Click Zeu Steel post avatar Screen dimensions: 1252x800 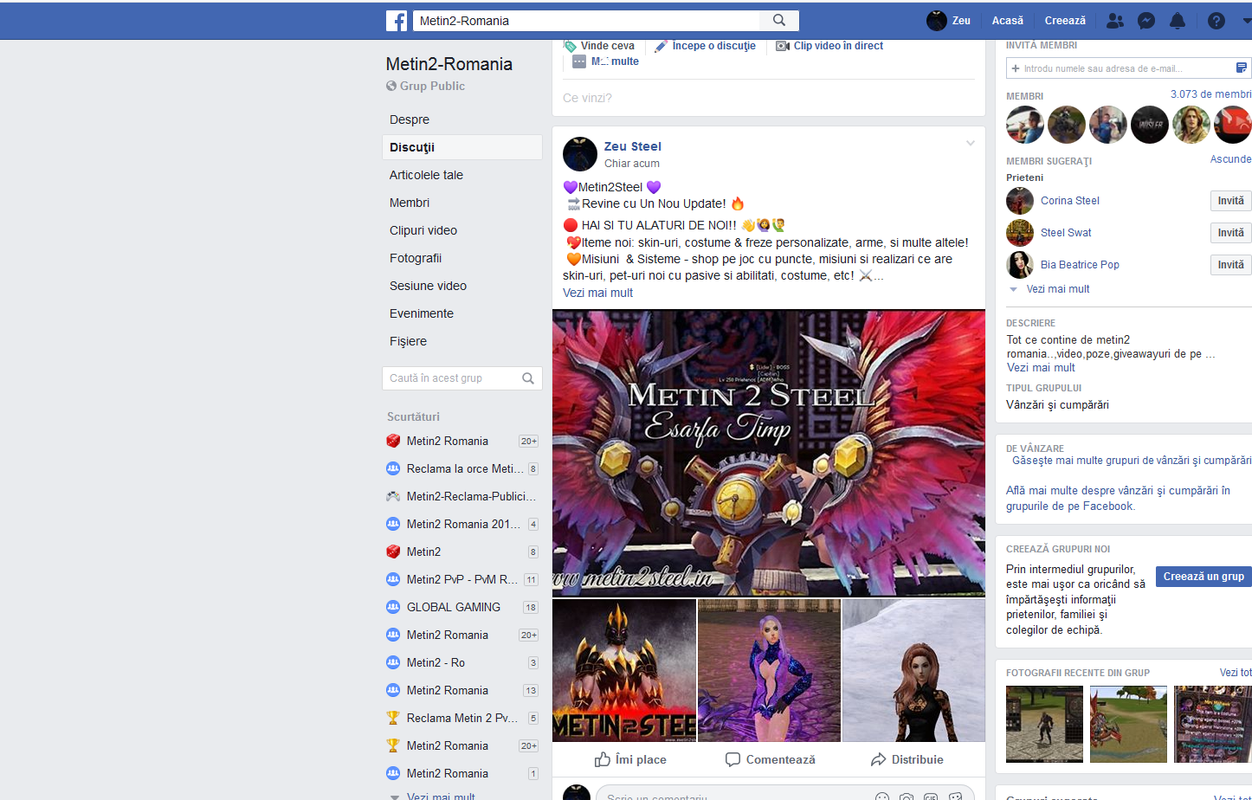click(580, 154)
